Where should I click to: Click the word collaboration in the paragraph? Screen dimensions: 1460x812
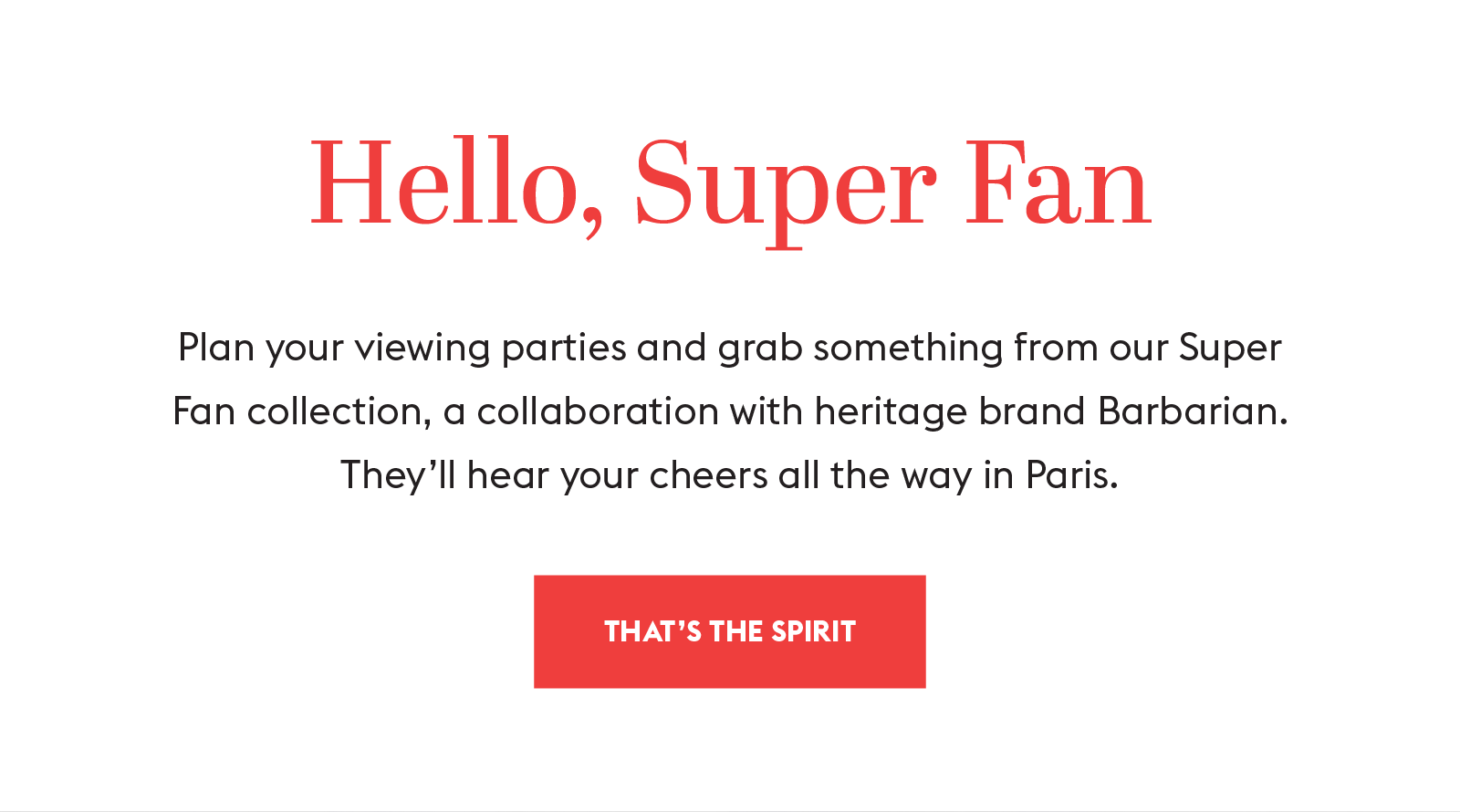pos(598,411)
